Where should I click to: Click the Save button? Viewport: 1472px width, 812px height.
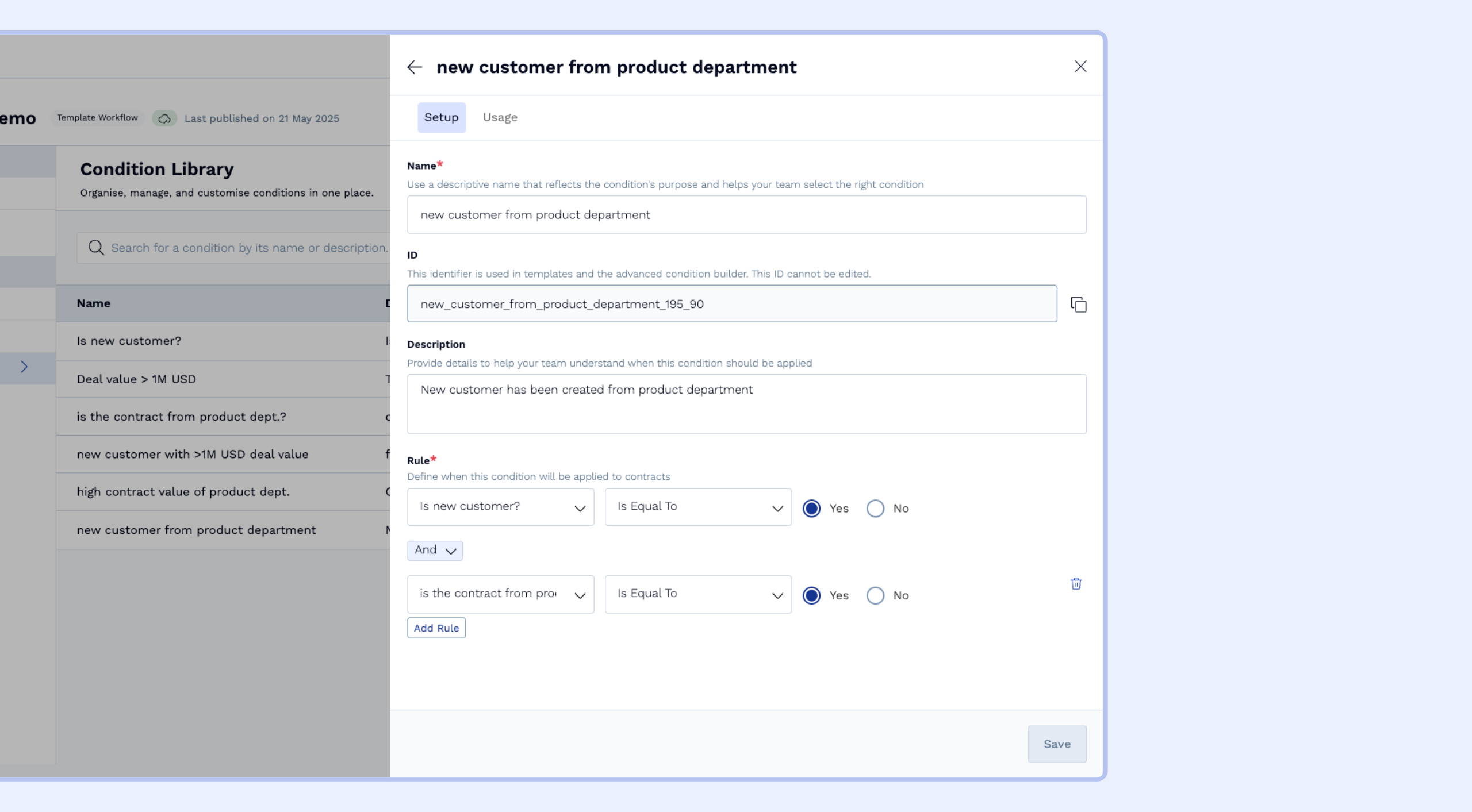[1056, 744]
